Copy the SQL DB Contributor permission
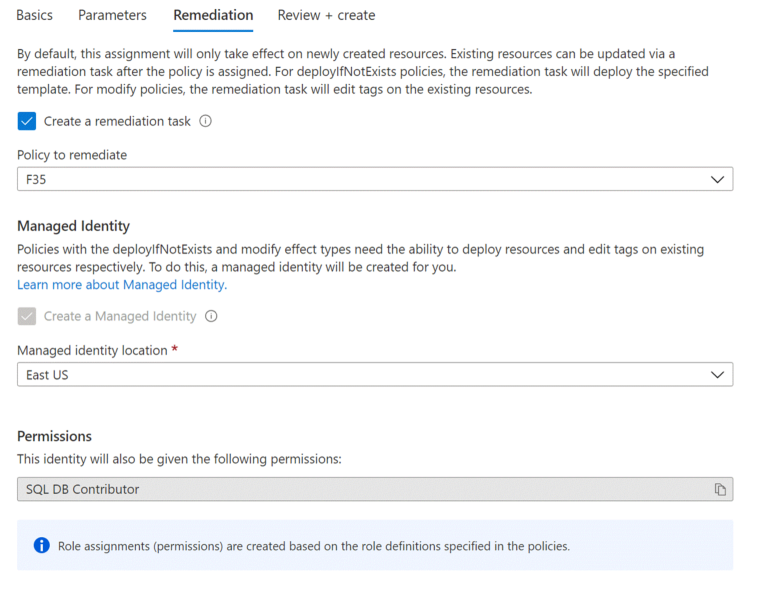This screenshot has width=782, height=598. click(x=720, y=489)
